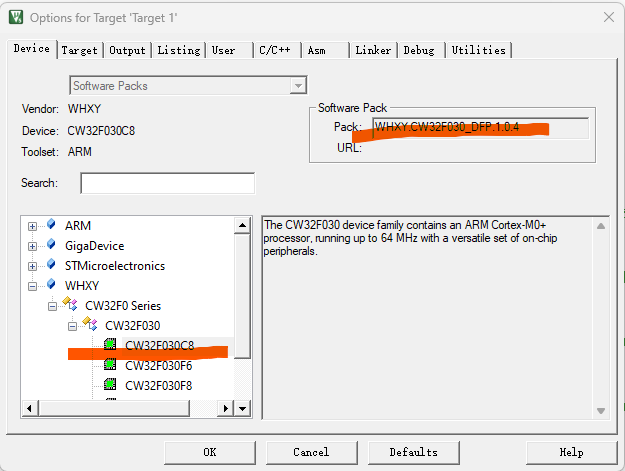
Task: Click the WHXY vendor diamond icon
Action: coord(51,284)
